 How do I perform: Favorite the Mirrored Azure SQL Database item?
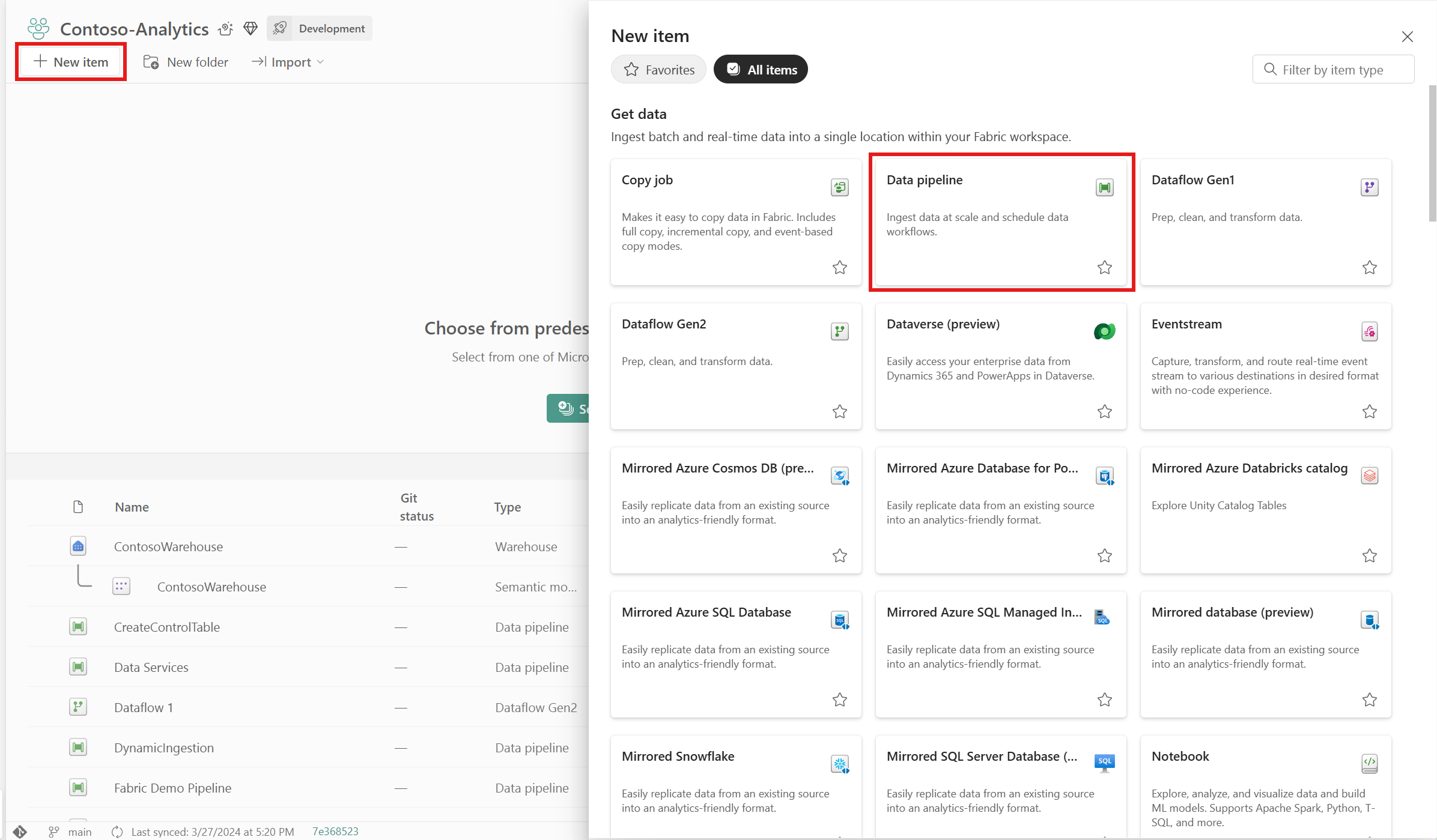tap(840, 699)
